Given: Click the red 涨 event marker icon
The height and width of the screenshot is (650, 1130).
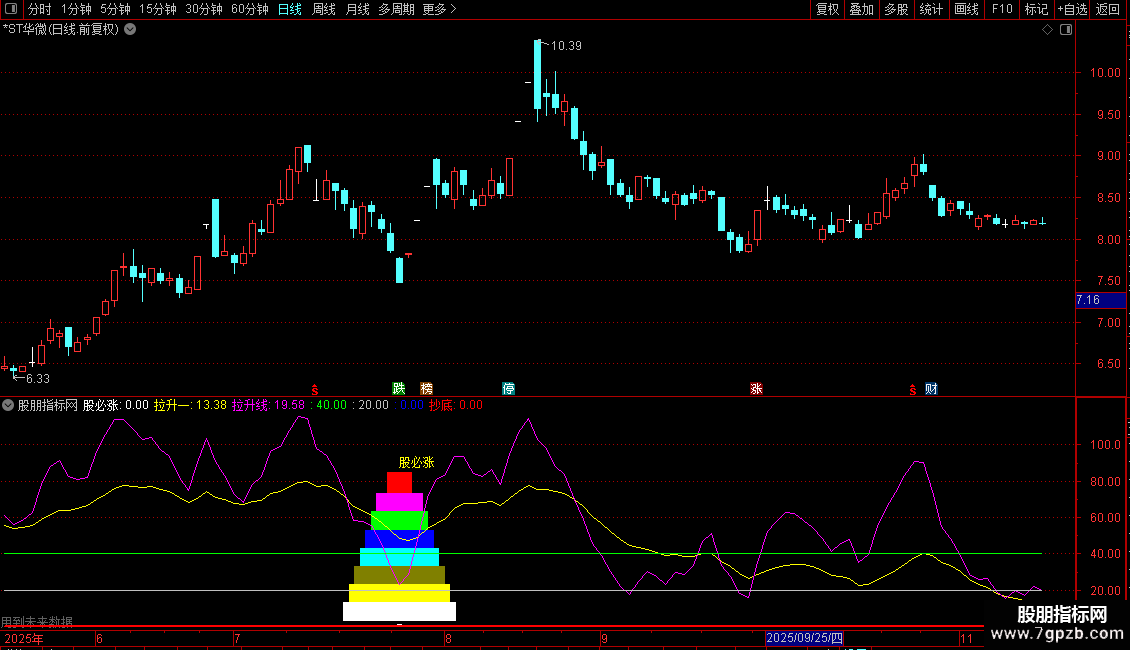Looking at the screenshot, I should coord(756,389).
